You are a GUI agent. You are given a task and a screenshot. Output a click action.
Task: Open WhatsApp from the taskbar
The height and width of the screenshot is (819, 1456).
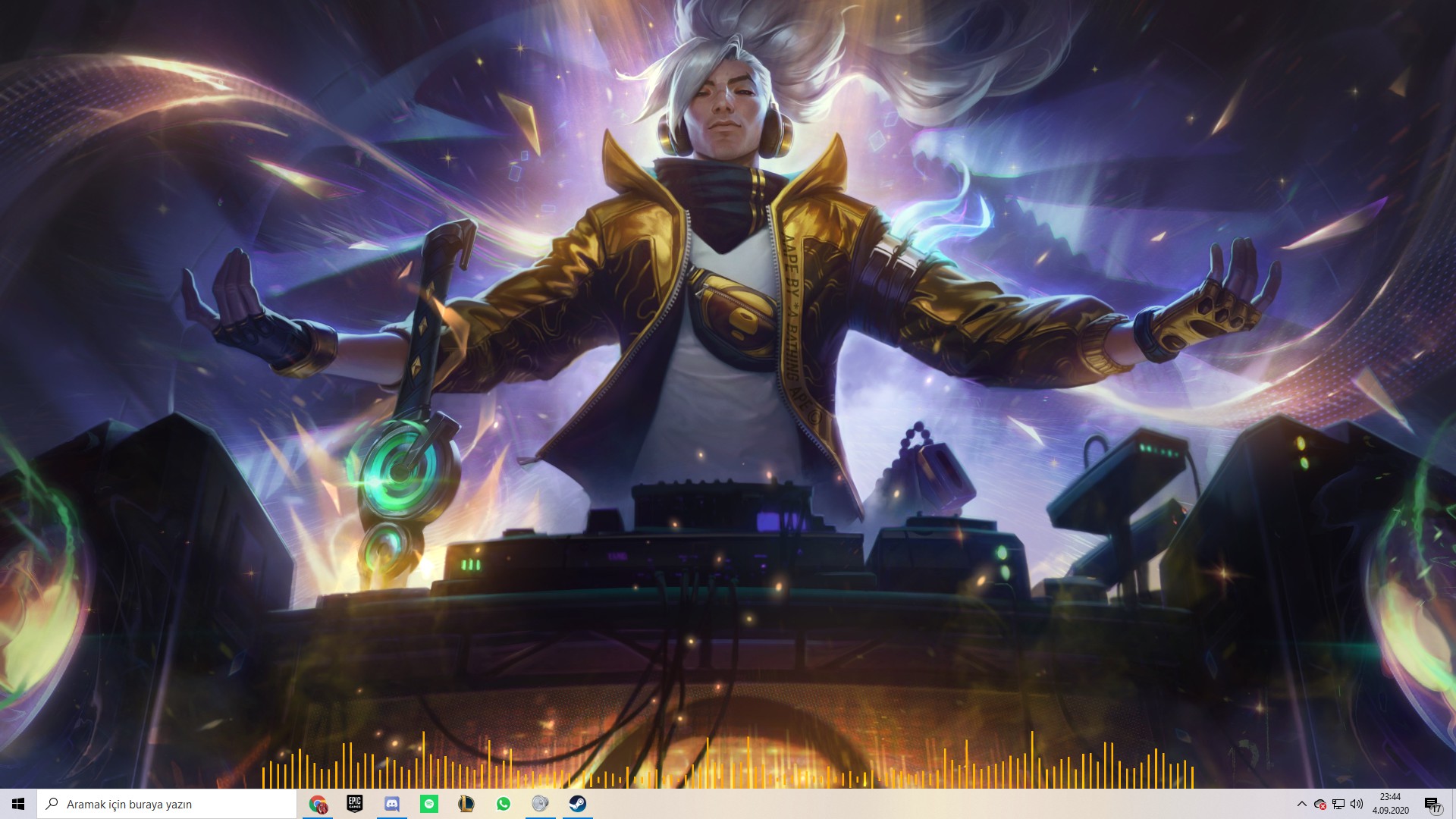[x=504, y=804]
